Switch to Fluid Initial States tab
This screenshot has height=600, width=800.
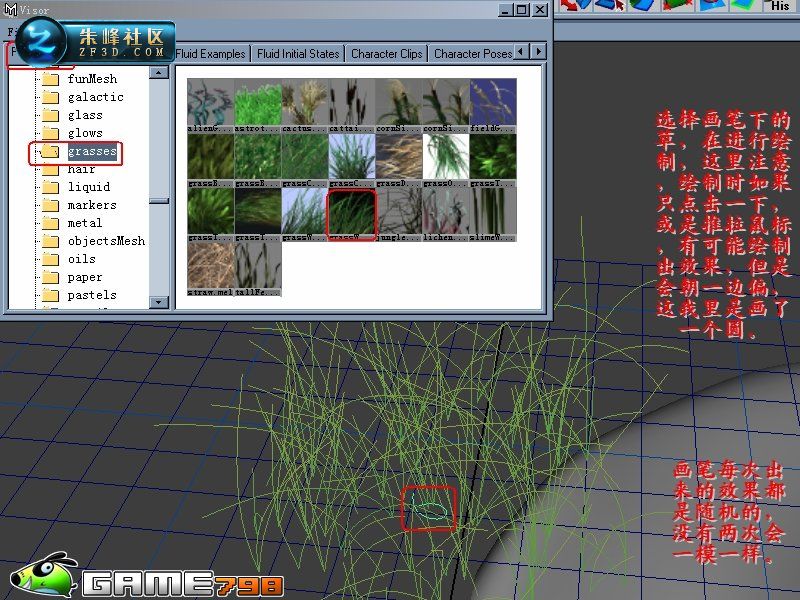pos(298,54)
